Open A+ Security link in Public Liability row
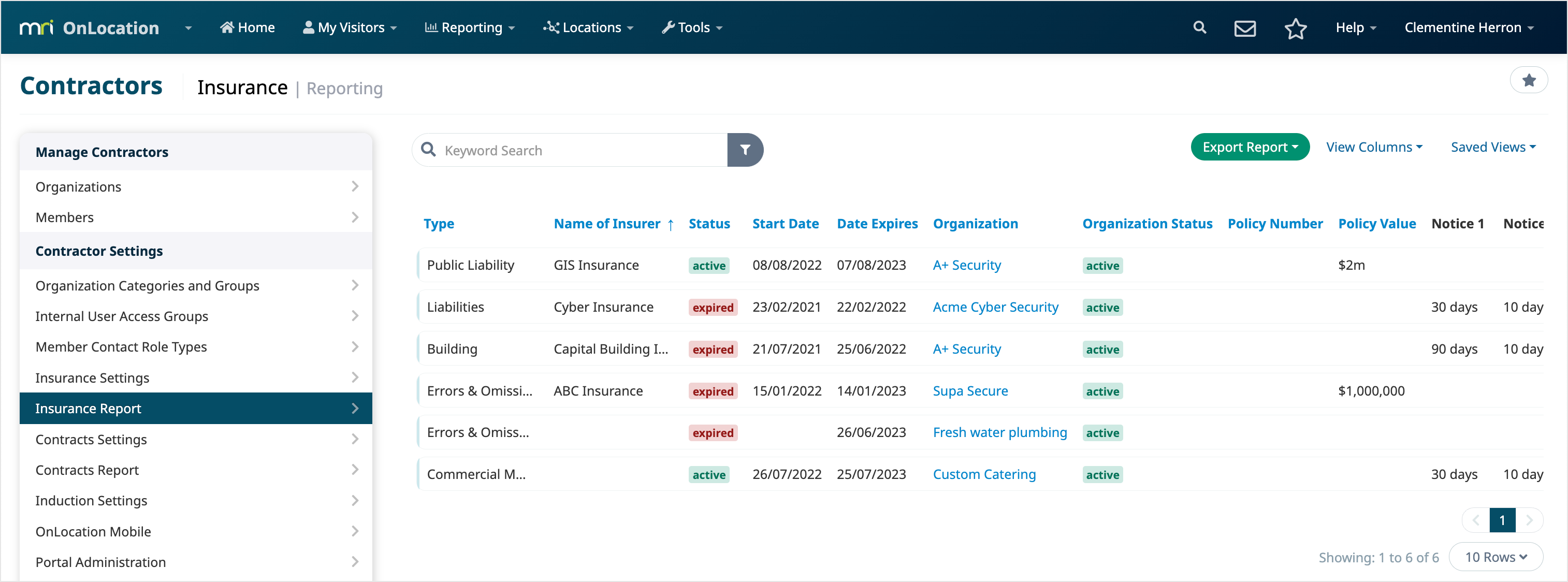1568x582 pixels. [967, 265]
